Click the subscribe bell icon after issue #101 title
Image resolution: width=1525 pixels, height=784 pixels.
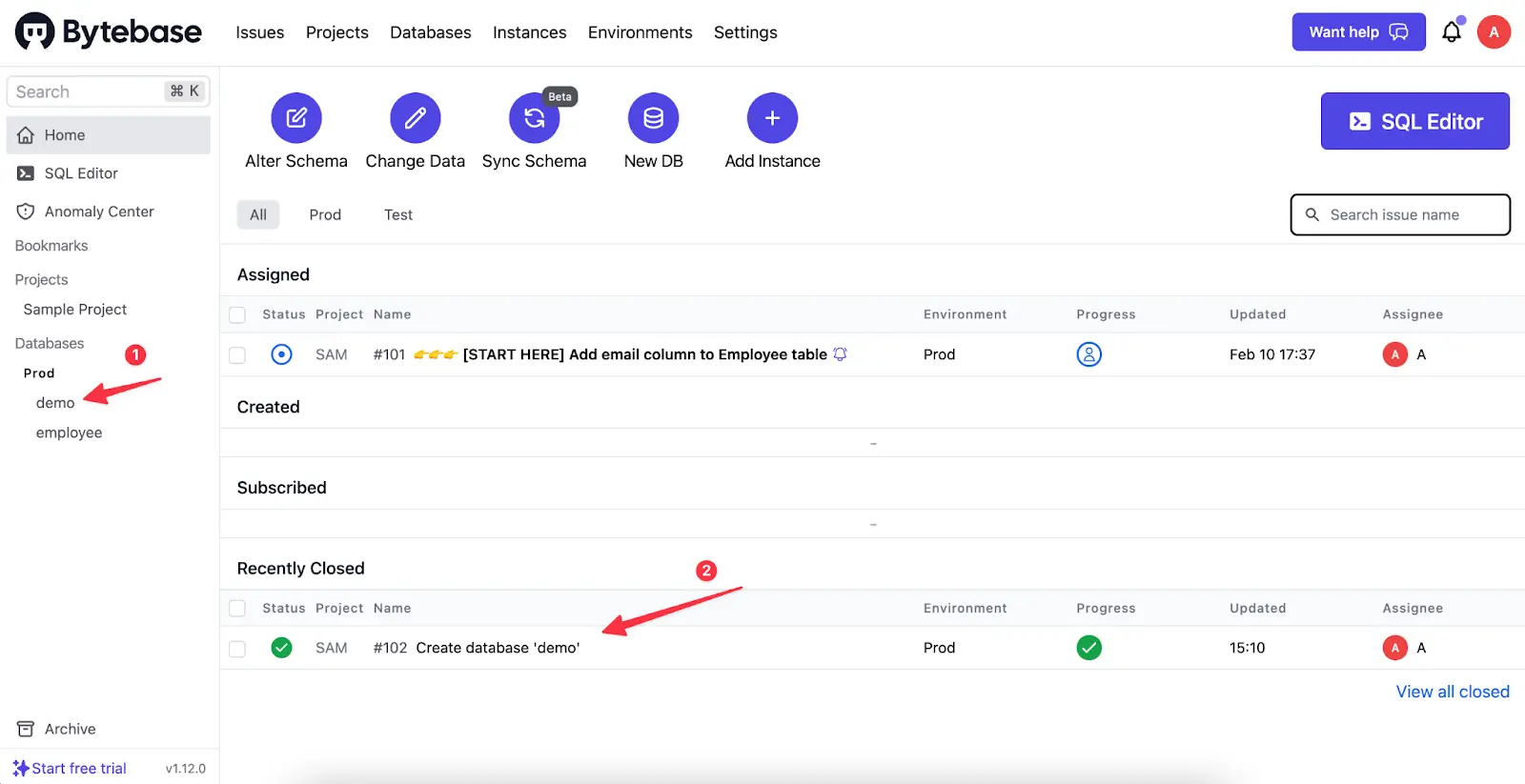pyautogui.click(x=840, y=353)
